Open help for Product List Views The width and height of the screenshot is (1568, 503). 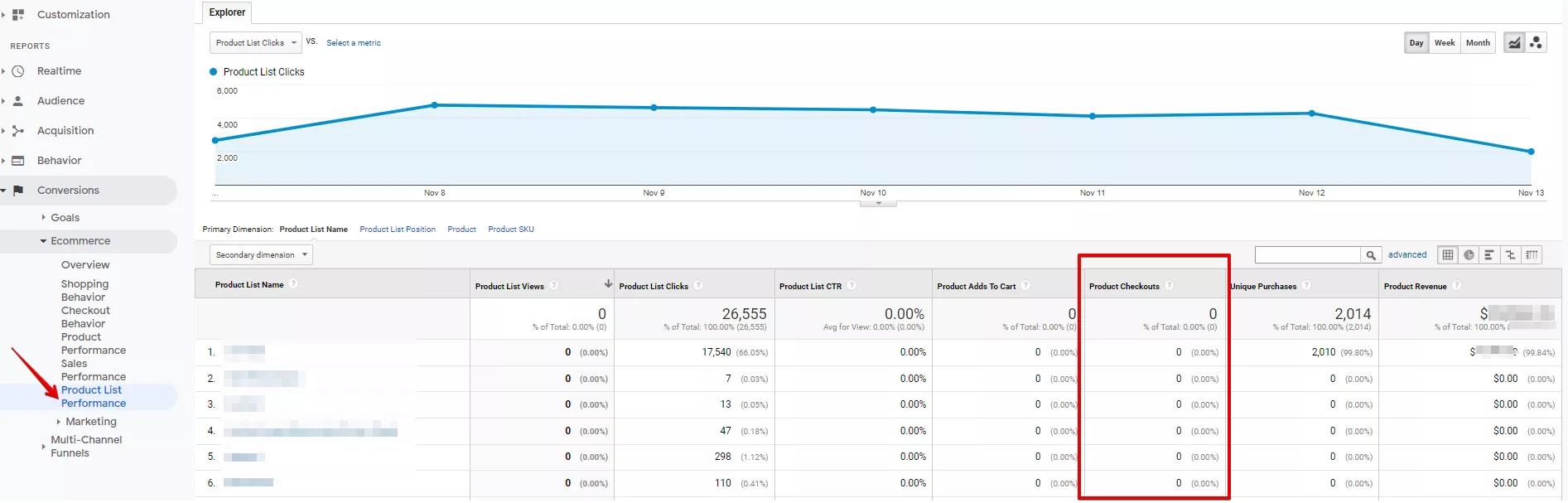(x=553, y=286)
